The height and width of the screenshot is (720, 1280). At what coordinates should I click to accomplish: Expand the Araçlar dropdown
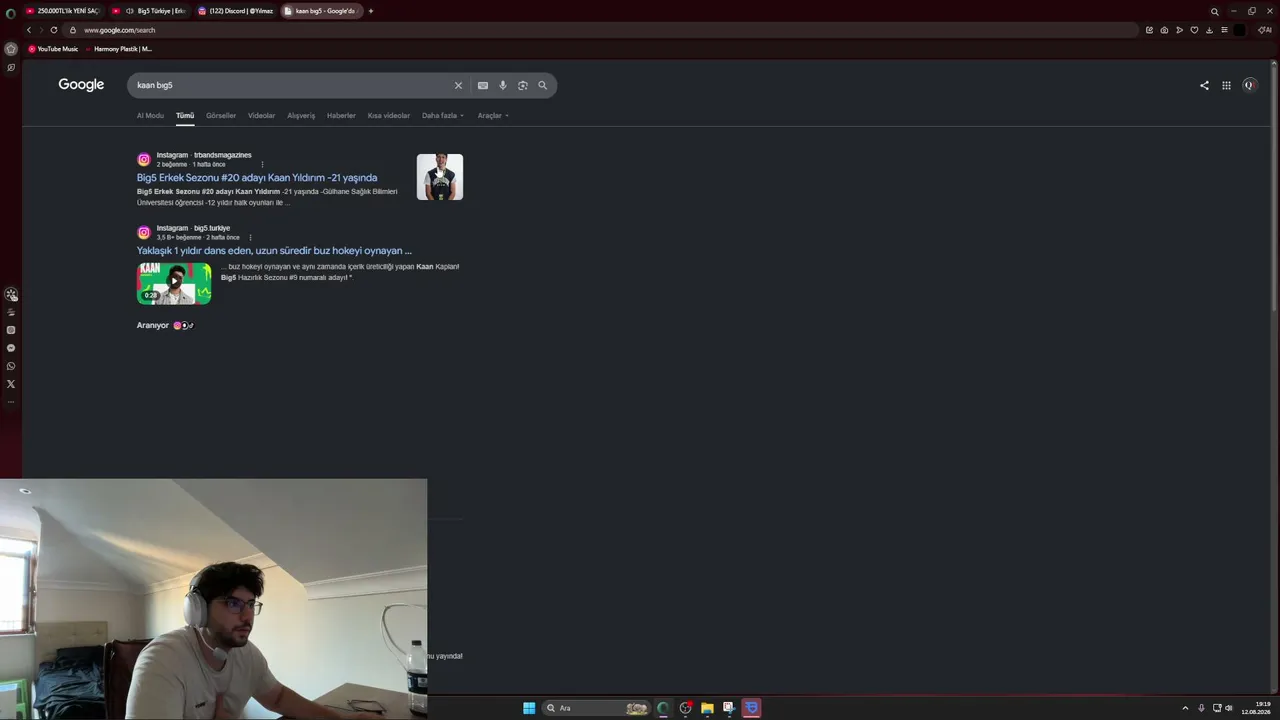pos(493,115)
